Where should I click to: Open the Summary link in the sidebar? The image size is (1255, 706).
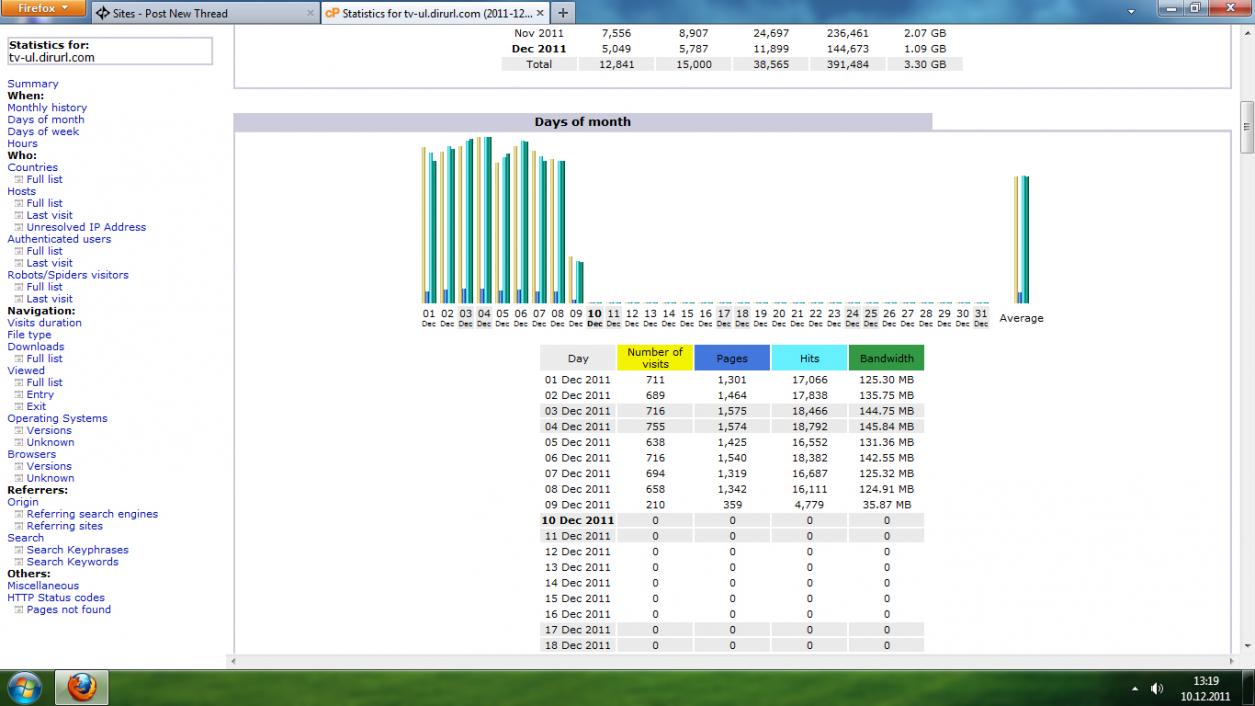click(33, 84)
